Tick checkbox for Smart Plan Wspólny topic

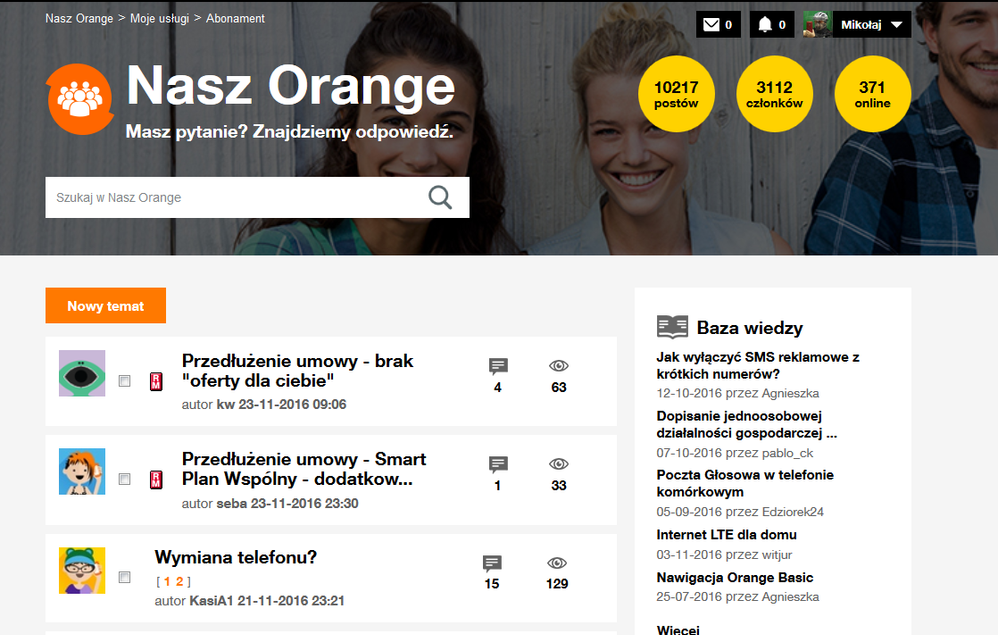(x=125, y=479)
